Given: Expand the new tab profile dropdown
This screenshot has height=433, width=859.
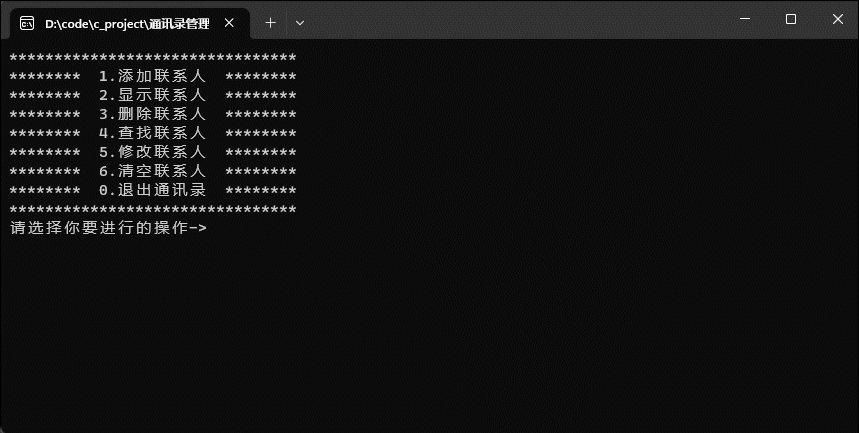Looking at the screenshot, I should [300, 23].
